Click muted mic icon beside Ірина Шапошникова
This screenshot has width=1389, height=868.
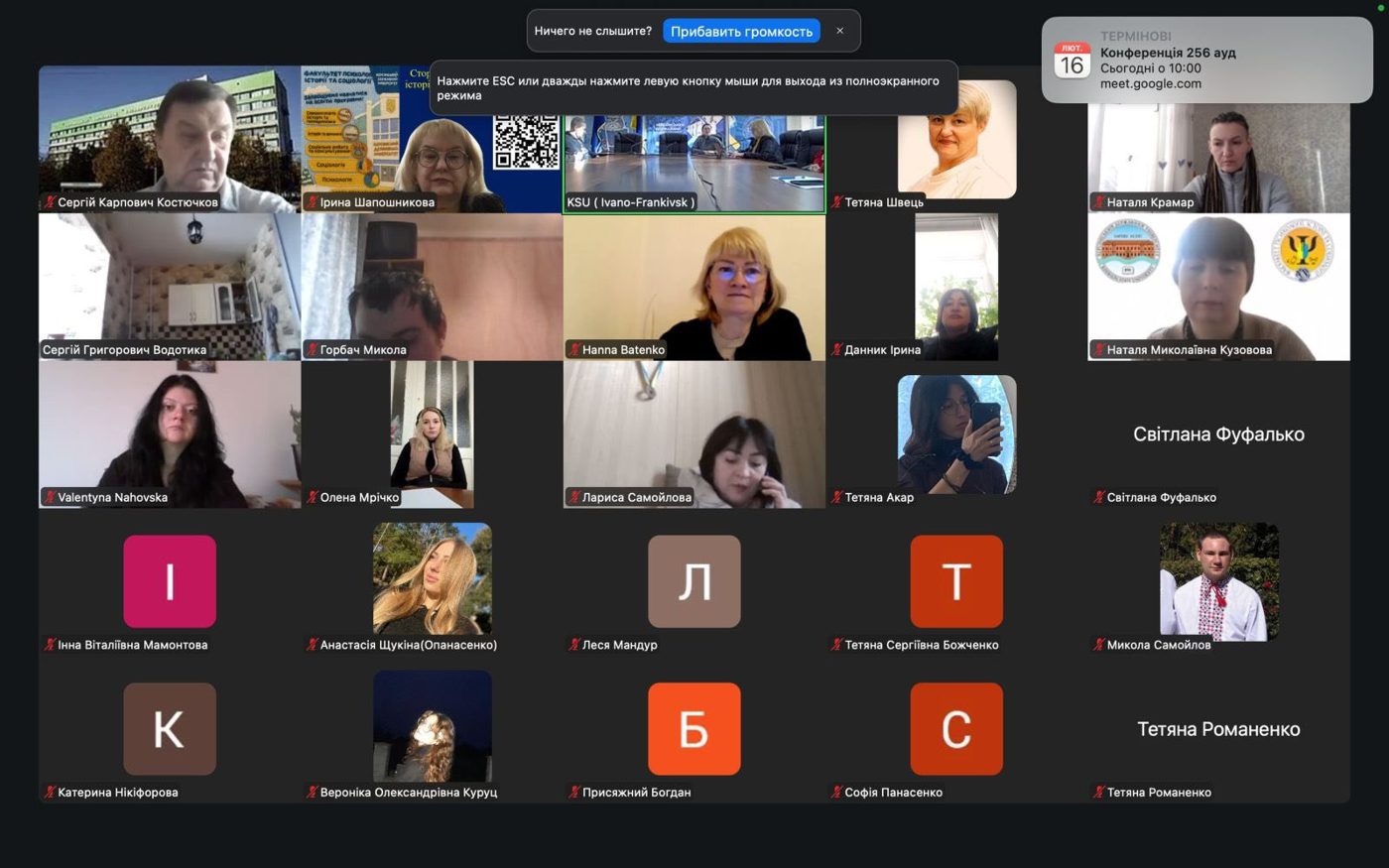pos(312,202)
